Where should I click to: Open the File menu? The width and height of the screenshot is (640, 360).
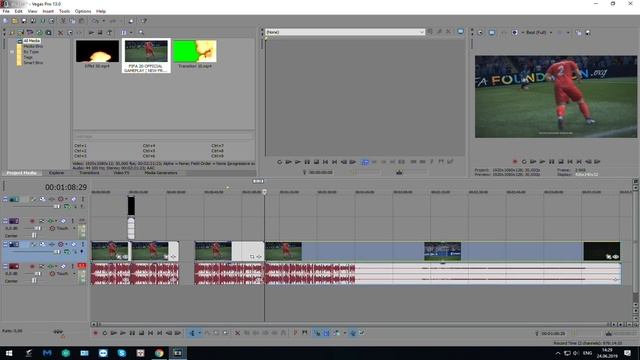(6, 11)
